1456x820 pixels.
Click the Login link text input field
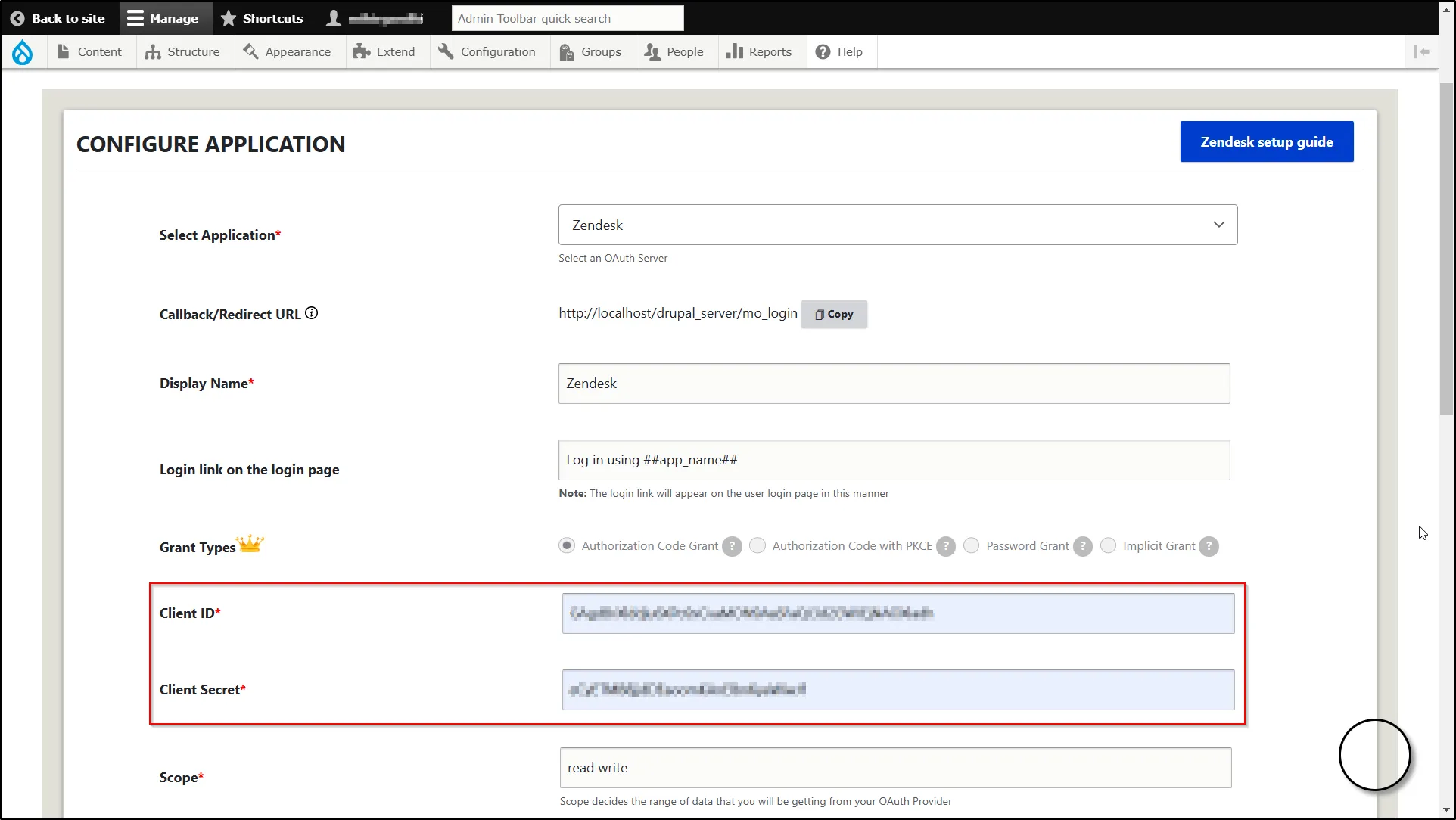point(894,460)
